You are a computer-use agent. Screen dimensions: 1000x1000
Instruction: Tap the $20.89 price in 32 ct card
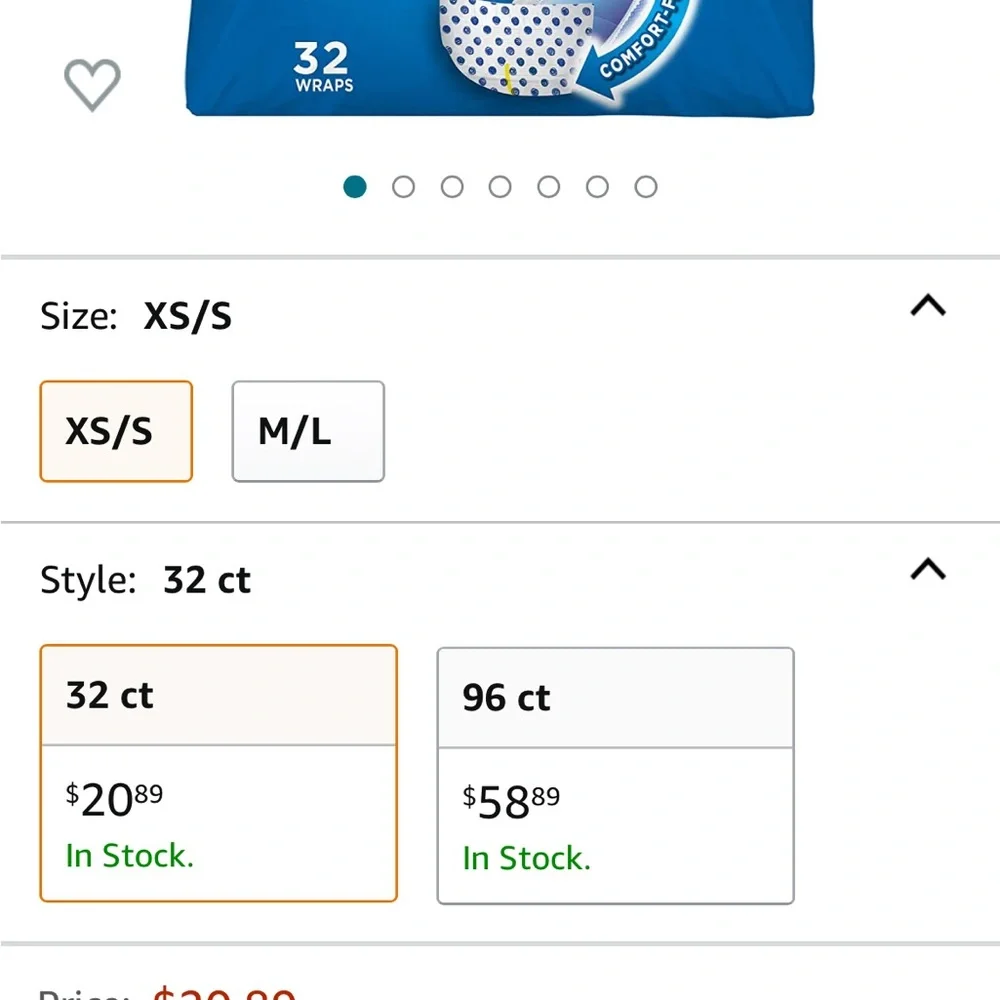tap(115, 800)
